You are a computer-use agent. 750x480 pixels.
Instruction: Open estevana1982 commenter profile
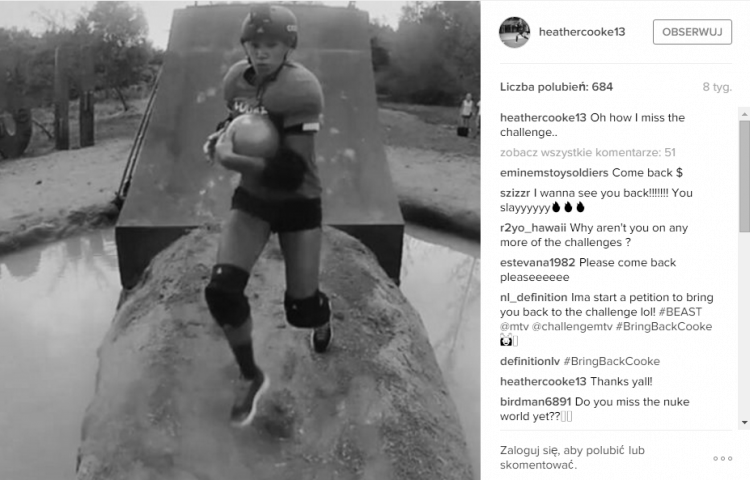point(538,262)
